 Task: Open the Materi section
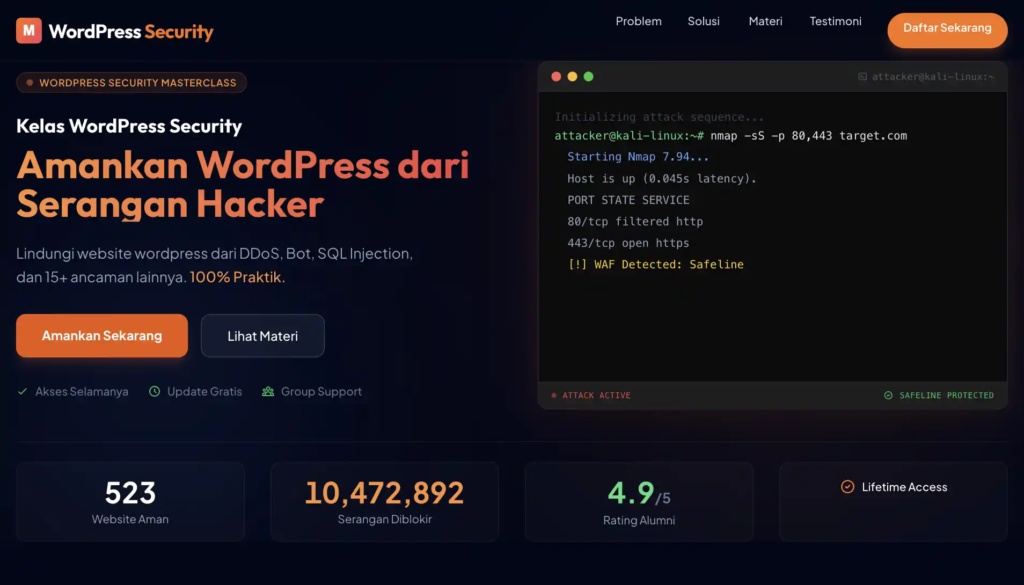[765, 21]
